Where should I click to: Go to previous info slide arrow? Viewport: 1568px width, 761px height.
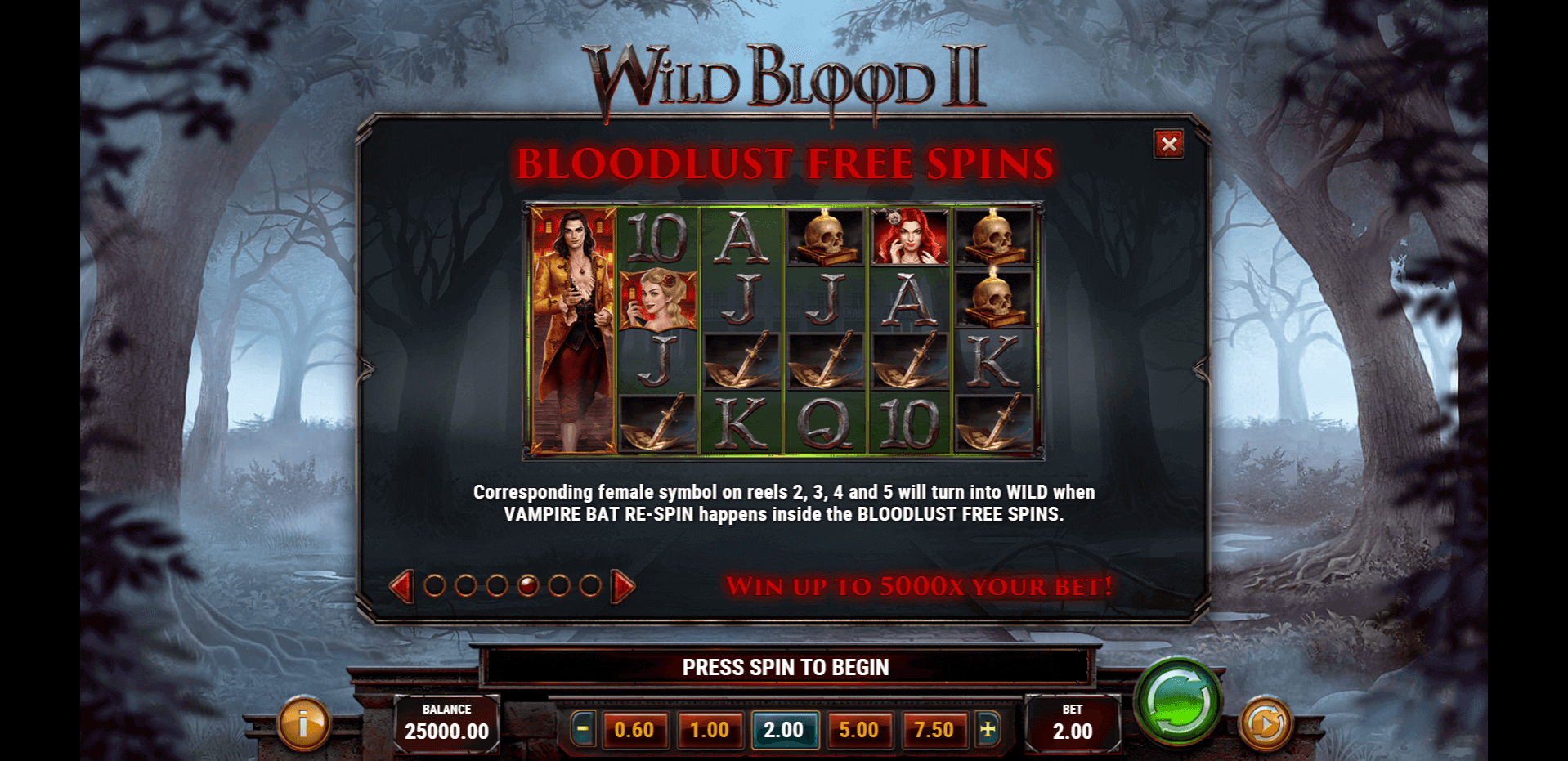click(x=401, y=586)
